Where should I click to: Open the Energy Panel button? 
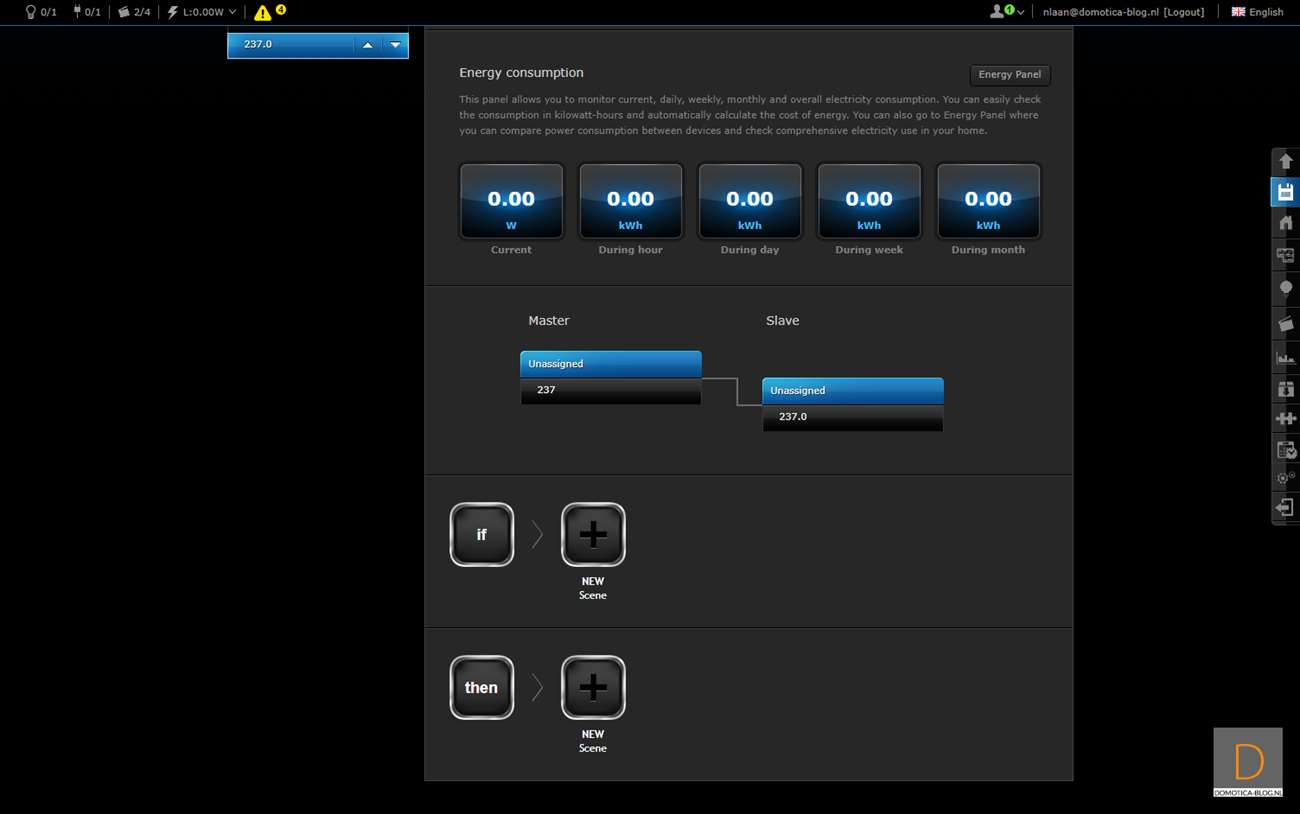(x=1009, y=75)
